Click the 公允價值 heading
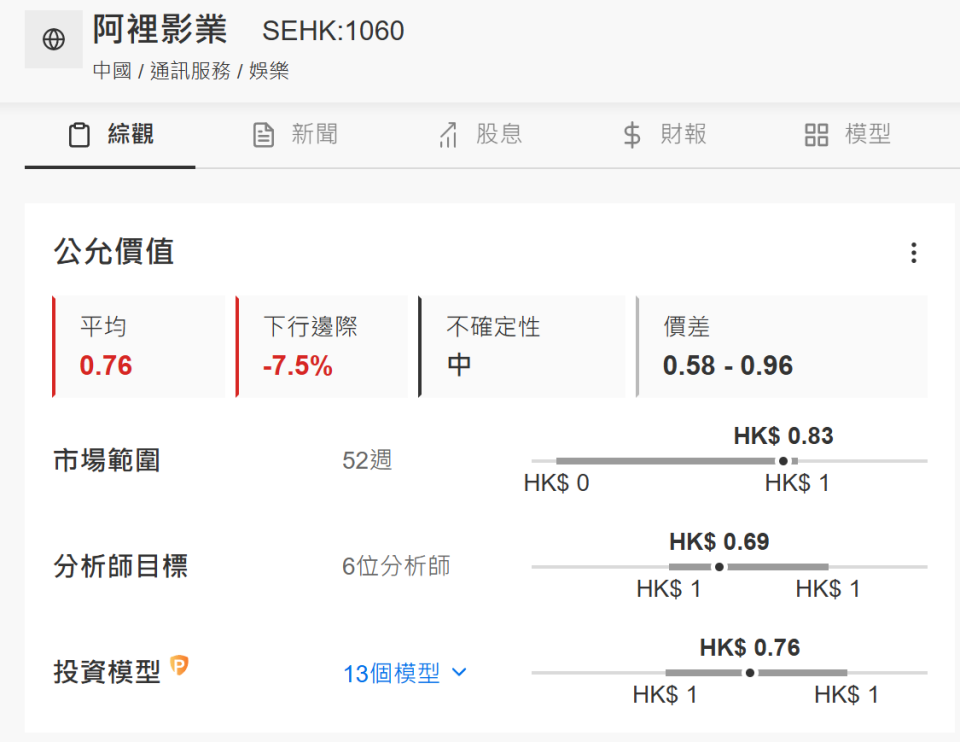This screenshot has height=742, width=960. pyautogui.click(x=114, y=252)
